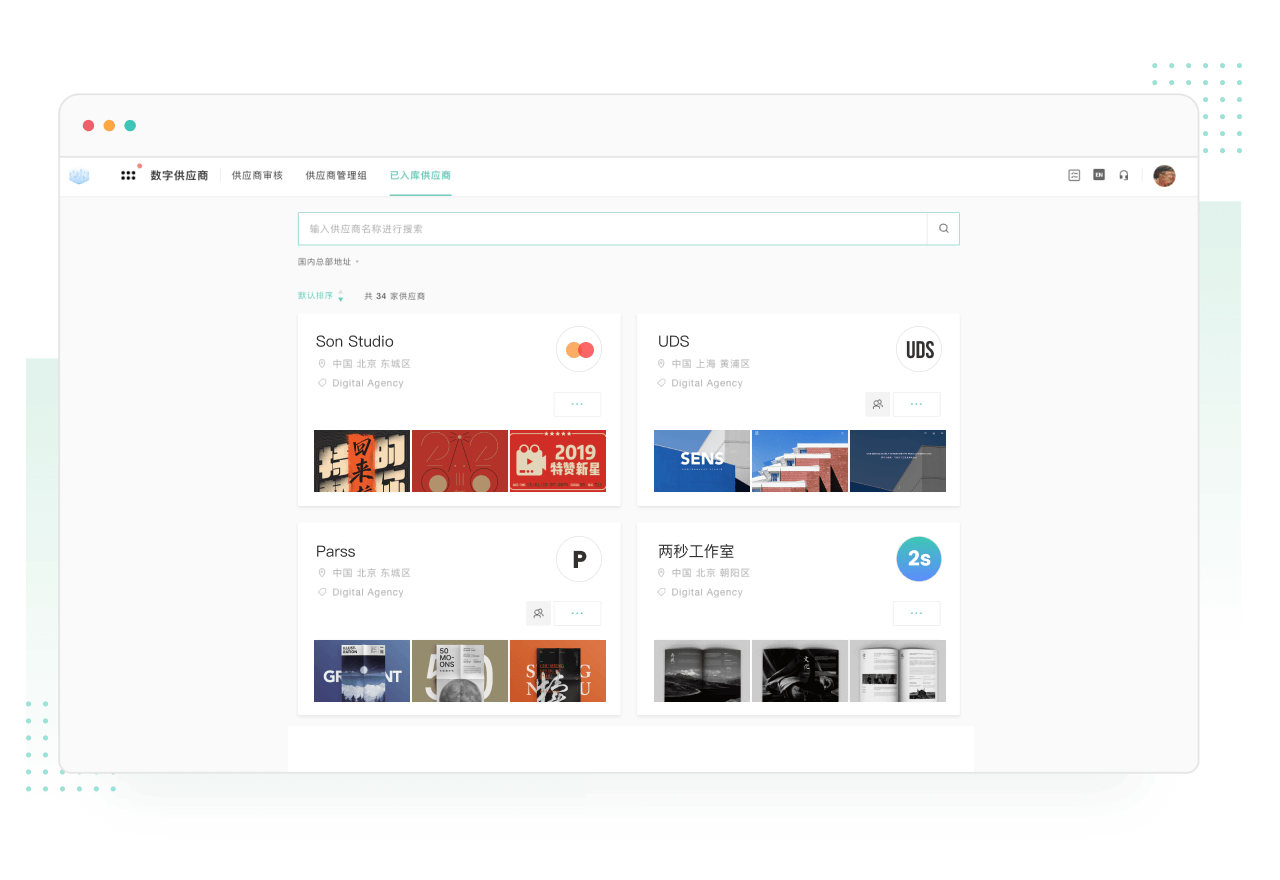
Task: Open more options on Parss card
Action: point(577,613)
